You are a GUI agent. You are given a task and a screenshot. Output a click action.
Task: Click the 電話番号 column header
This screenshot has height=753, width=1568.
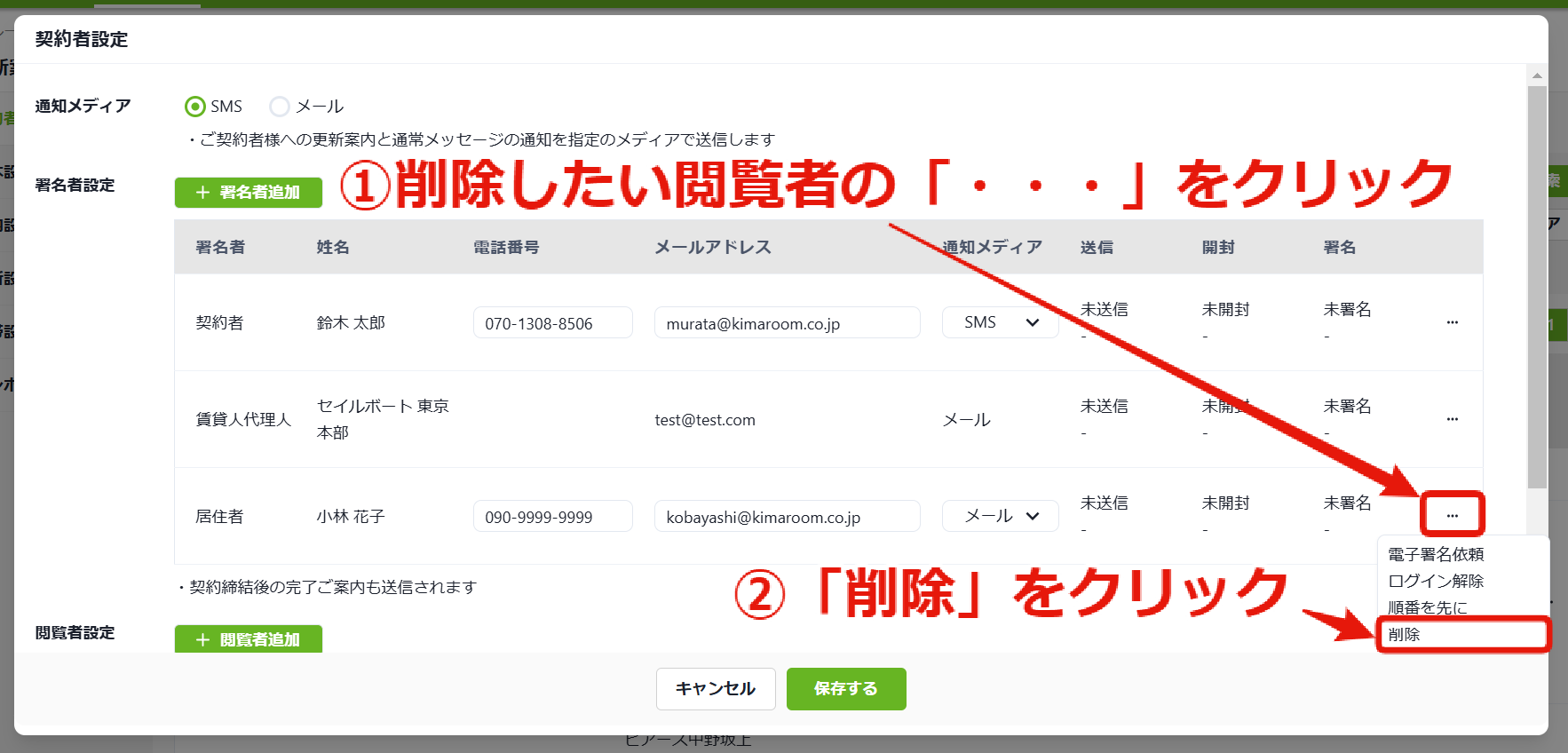506,247
